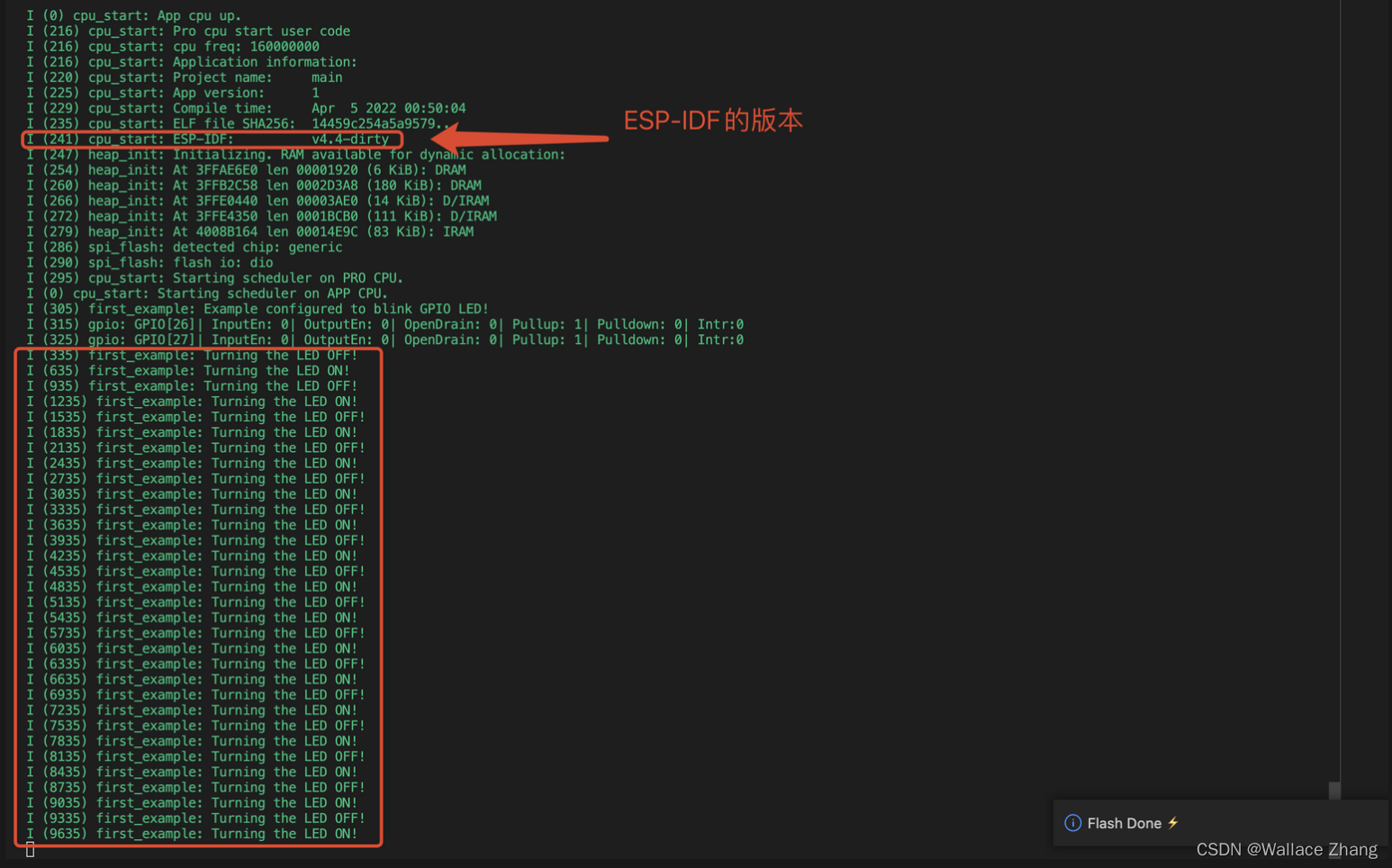
Task: Select the 'heap_init: Initializing' line
Action: tap(295, 154)
